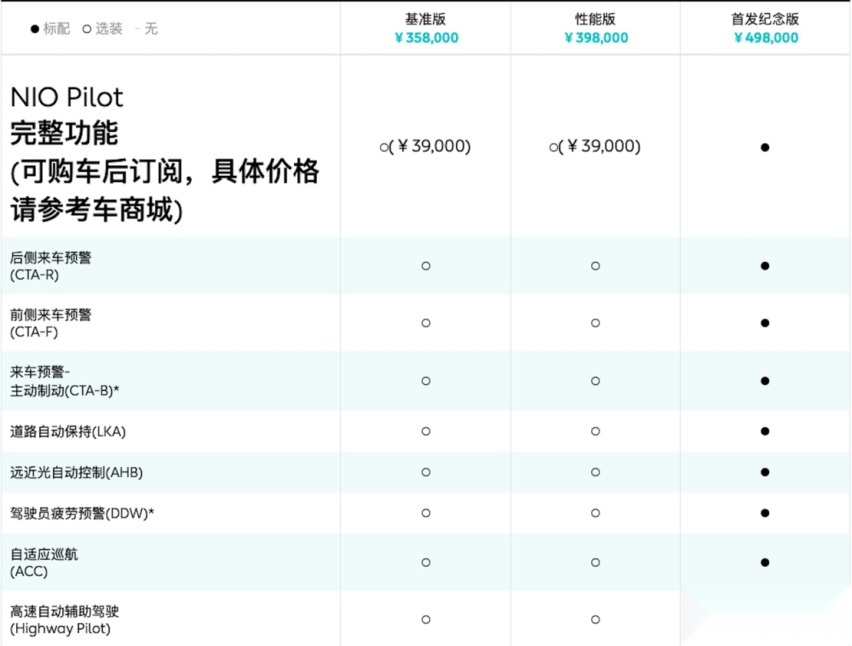Click CTA-F standard dot under 首发纪念版
Screen dimensions: 852x646
click(765, 323)
